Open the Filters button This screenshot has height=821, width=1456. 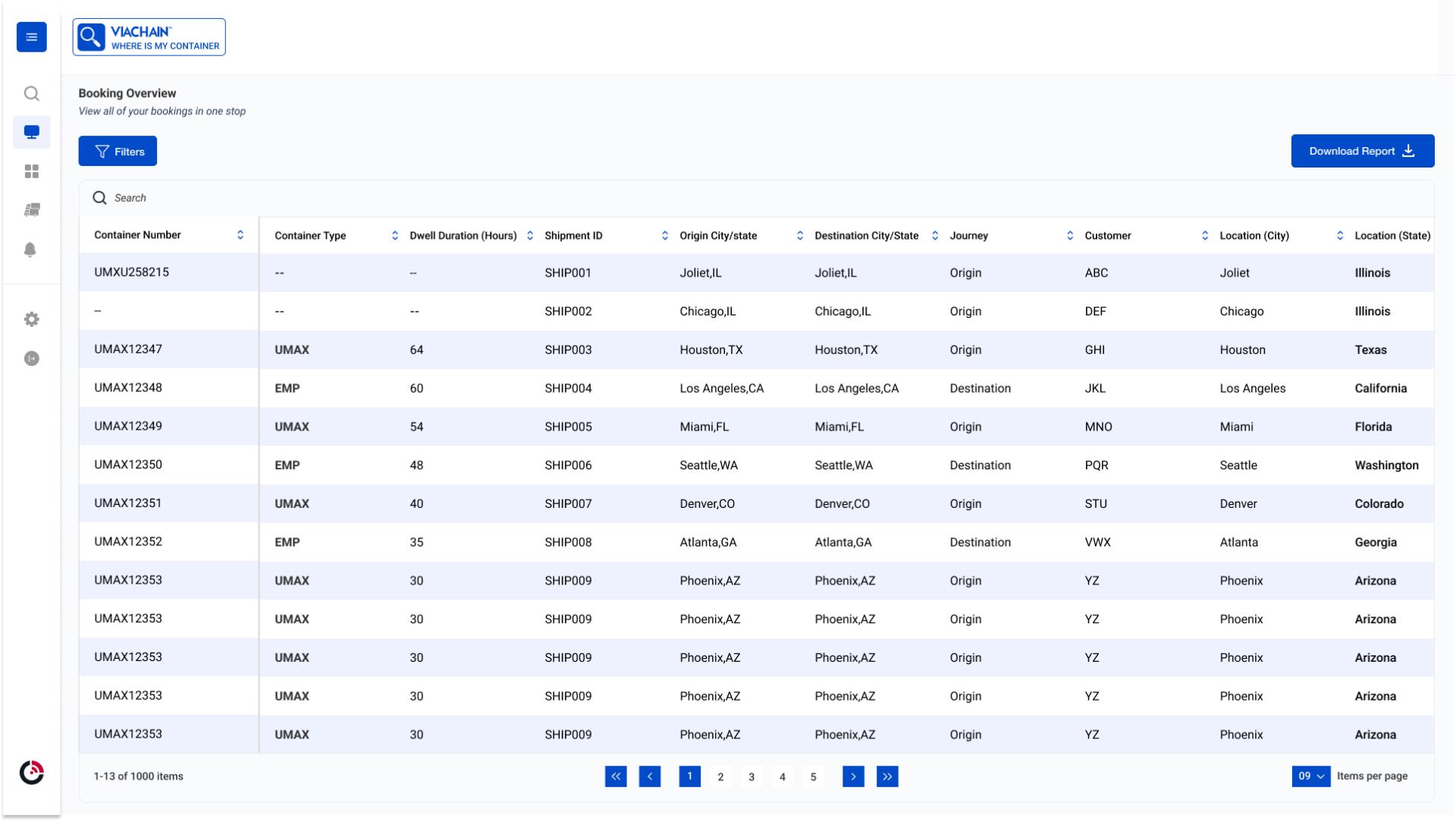(x=118, y=152)
